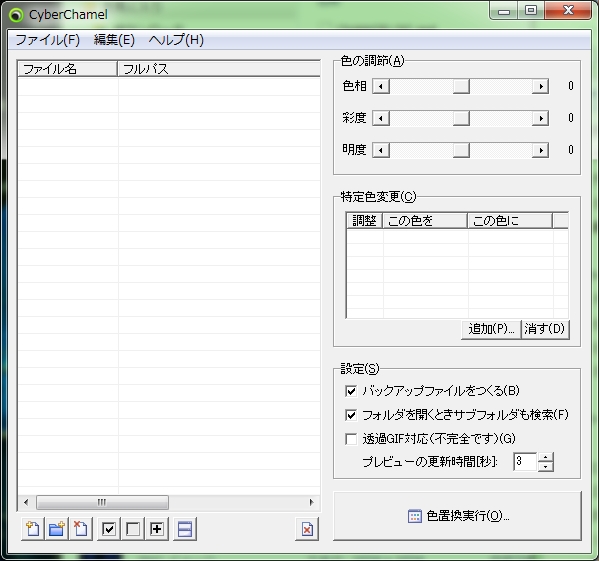The image size is (599, 561).
Task: Toggle the バックアップファイルをつくる(B) checkbox
Action: pos(351,391)
